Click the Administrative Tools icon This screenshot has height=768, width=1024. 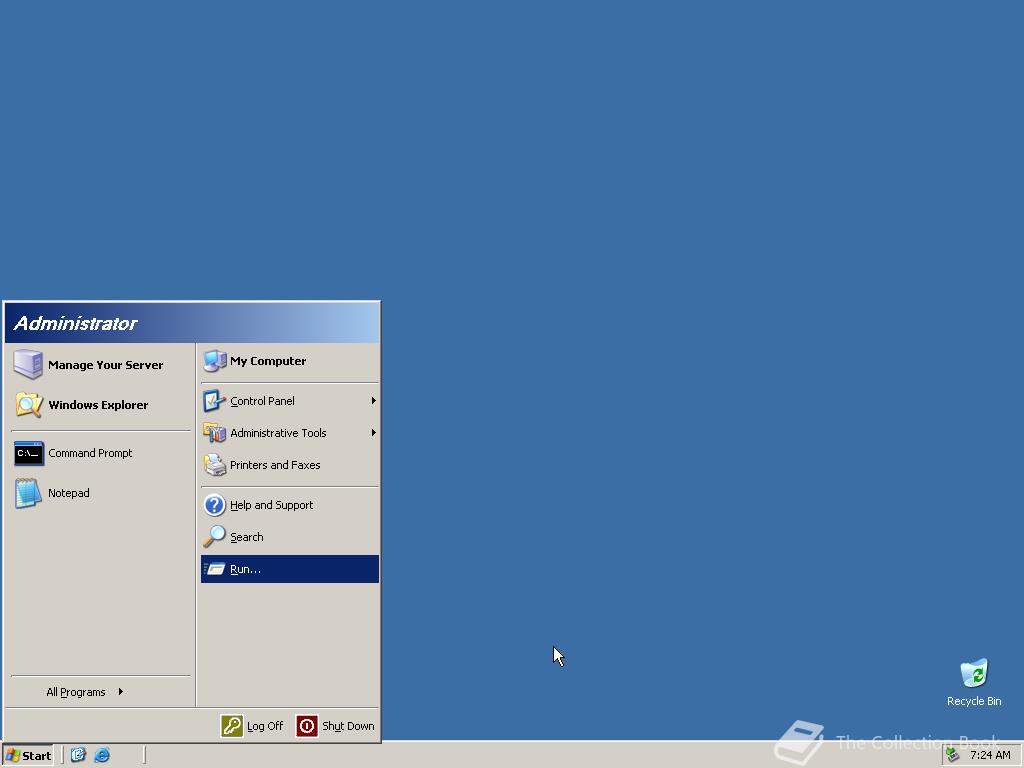click(x=214, y=432)
